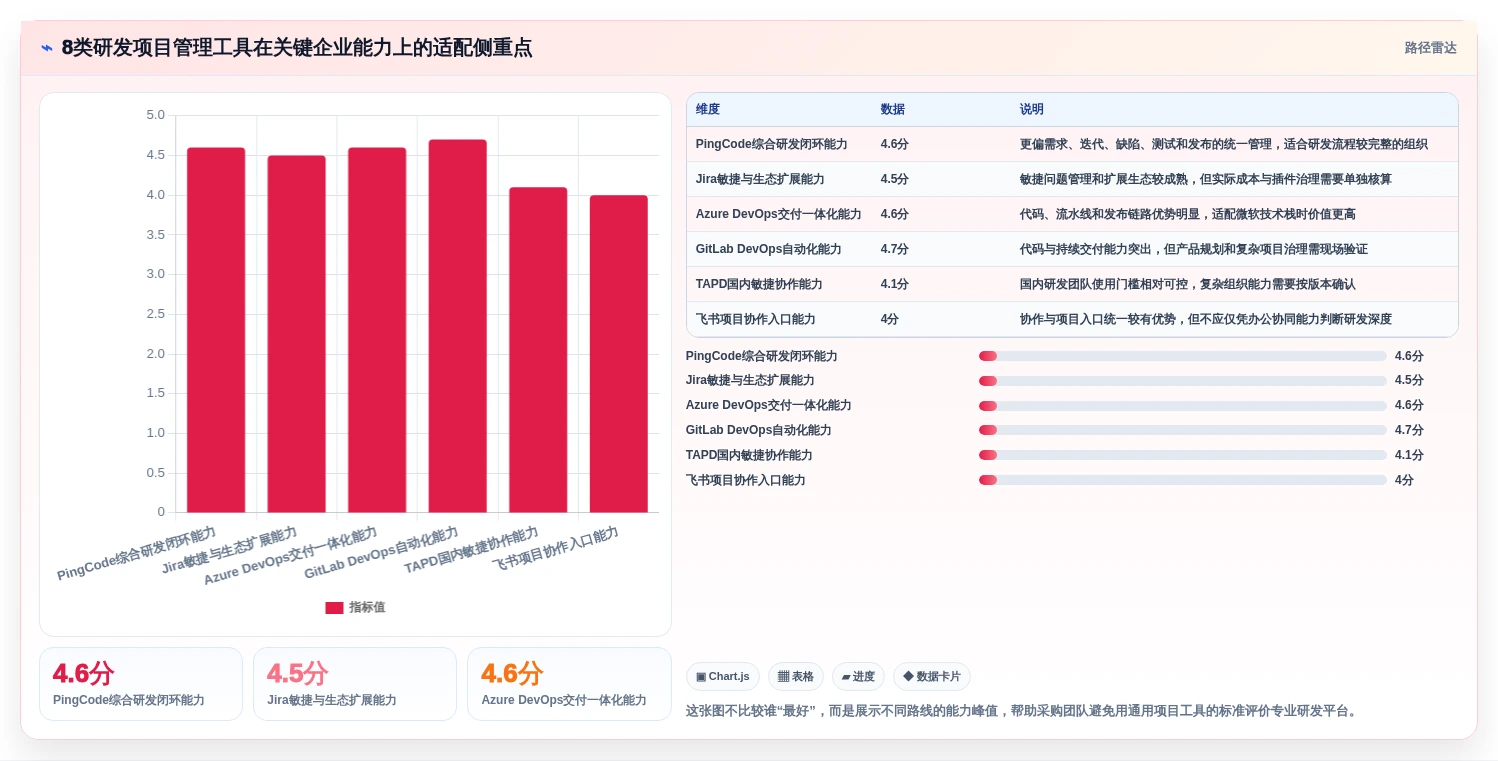Select the 进度 tag chip
Viewport: 1498px width, 761px height.
[x=858, y=677]
